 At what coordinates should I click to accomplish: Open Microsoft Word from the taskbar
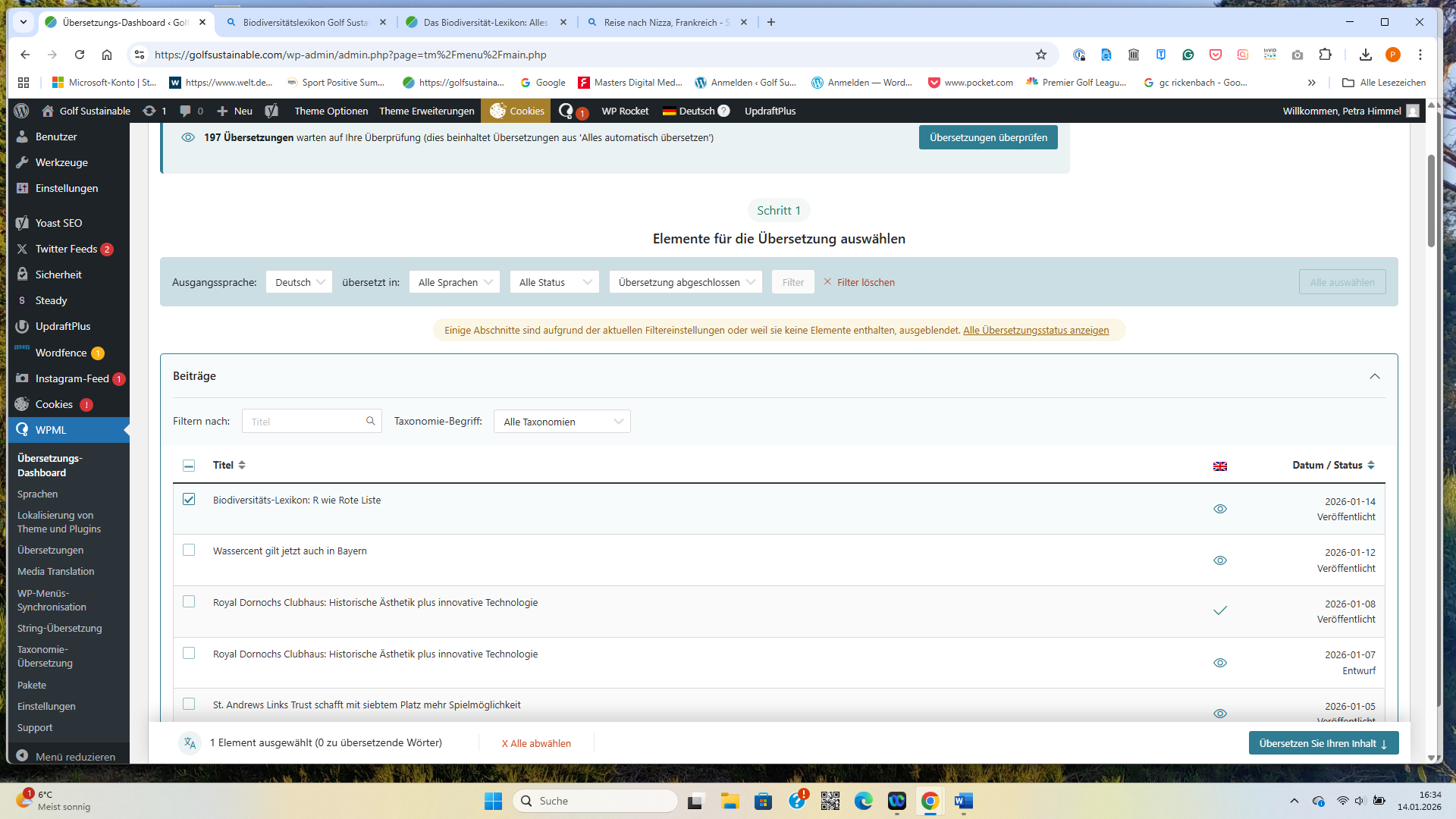[x=963, y=801]
